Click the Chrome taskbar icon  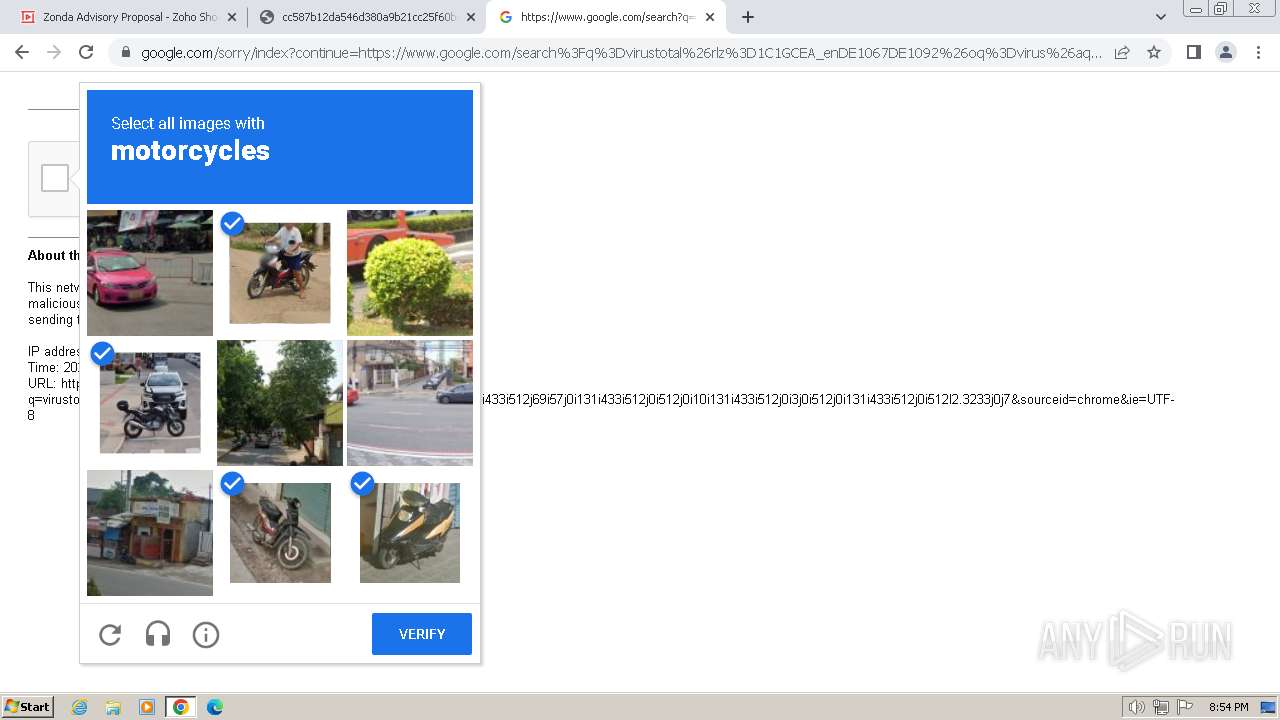point(181,707)
